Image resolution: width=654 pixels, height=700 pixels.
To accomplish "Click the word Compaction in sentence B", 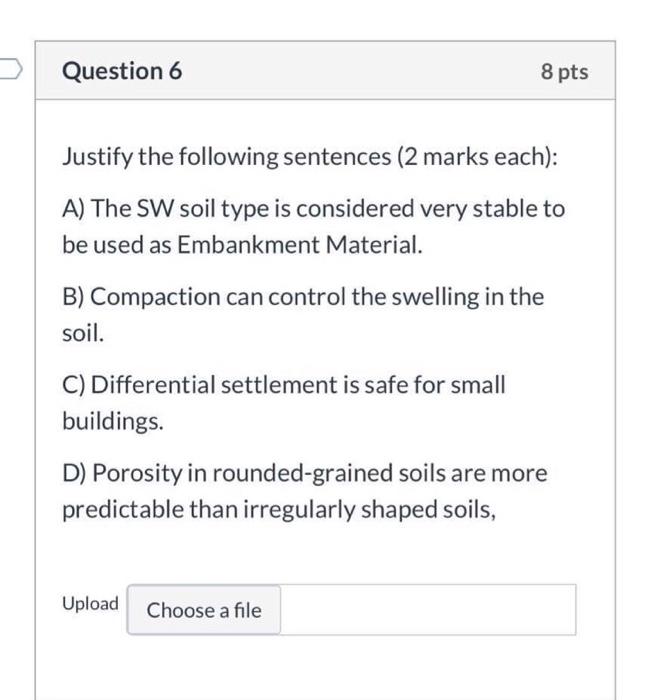I will (155, 297).
